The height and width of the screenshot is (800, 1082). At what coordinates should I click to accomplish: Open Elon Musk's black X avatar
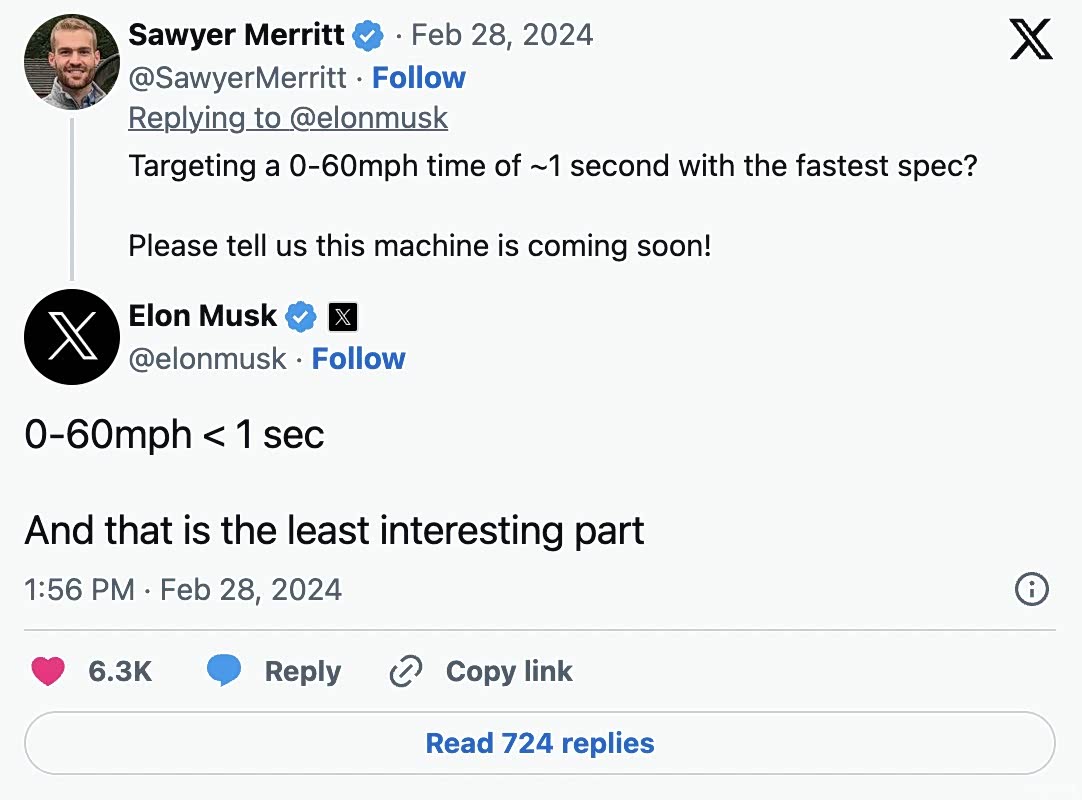pos(72,337)
